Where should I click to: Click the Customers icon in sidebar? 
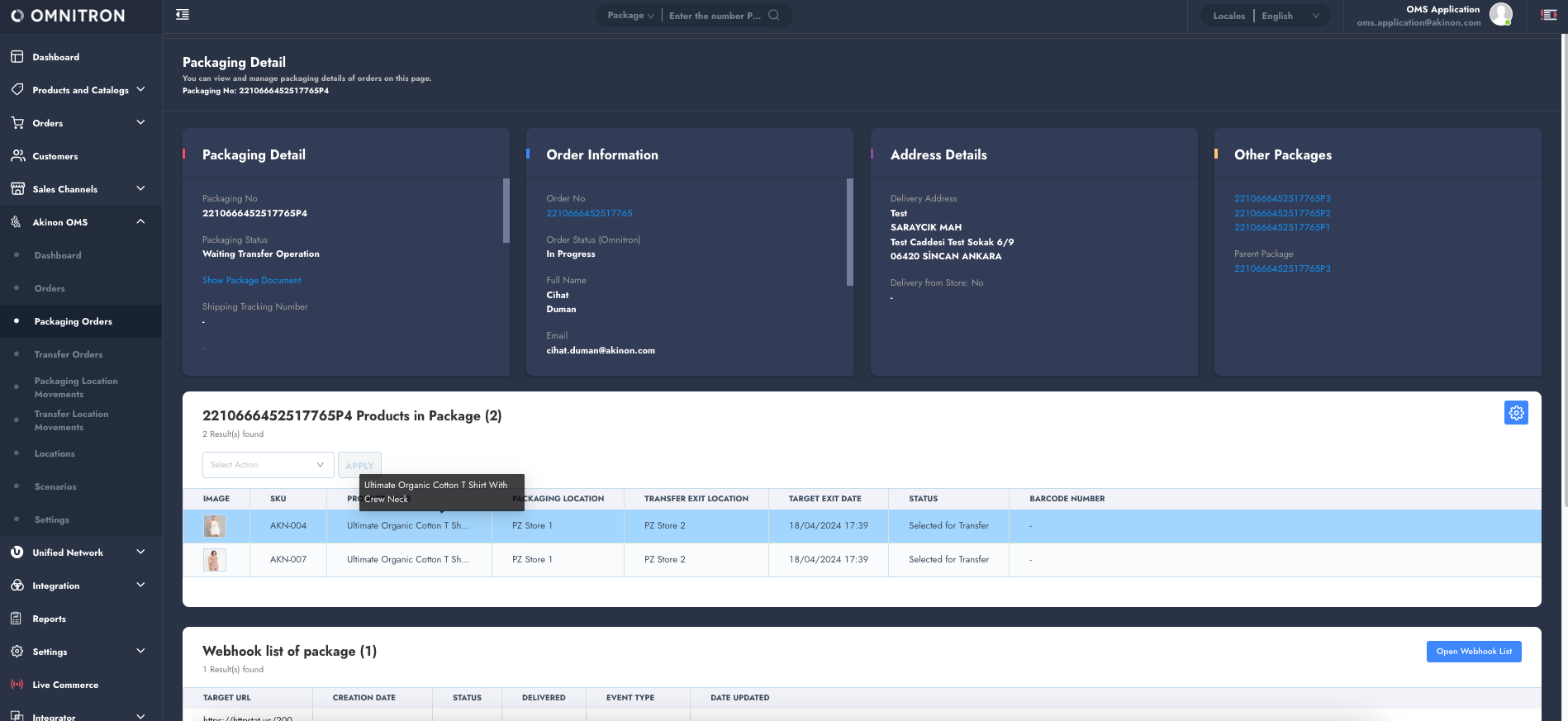(x=17, y=156)
